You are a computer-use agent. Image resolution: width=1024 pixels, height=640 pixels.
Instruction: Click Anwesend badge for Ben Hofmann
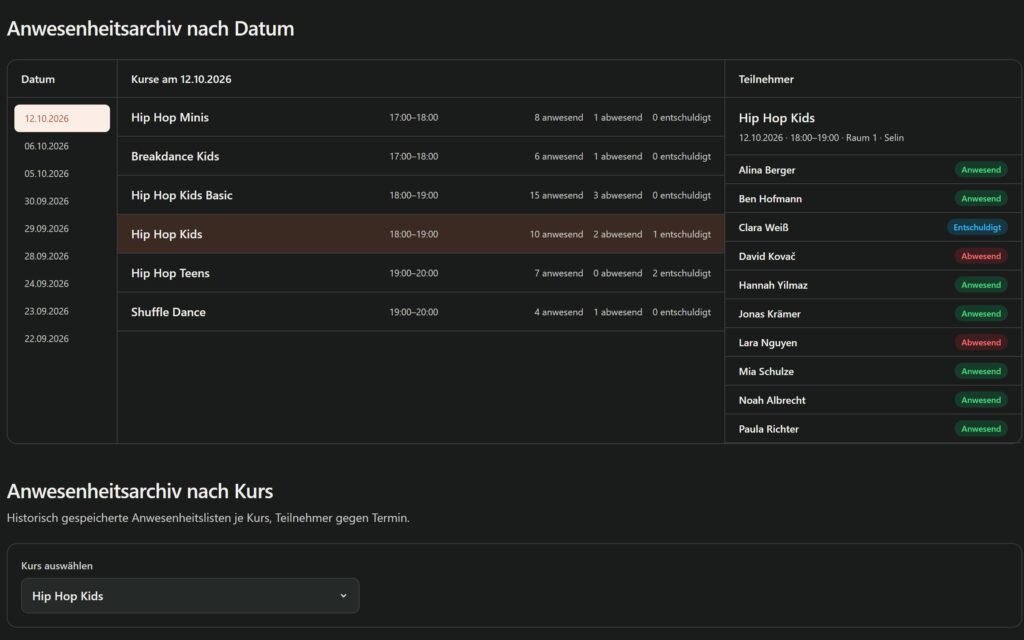coord(981,199)
